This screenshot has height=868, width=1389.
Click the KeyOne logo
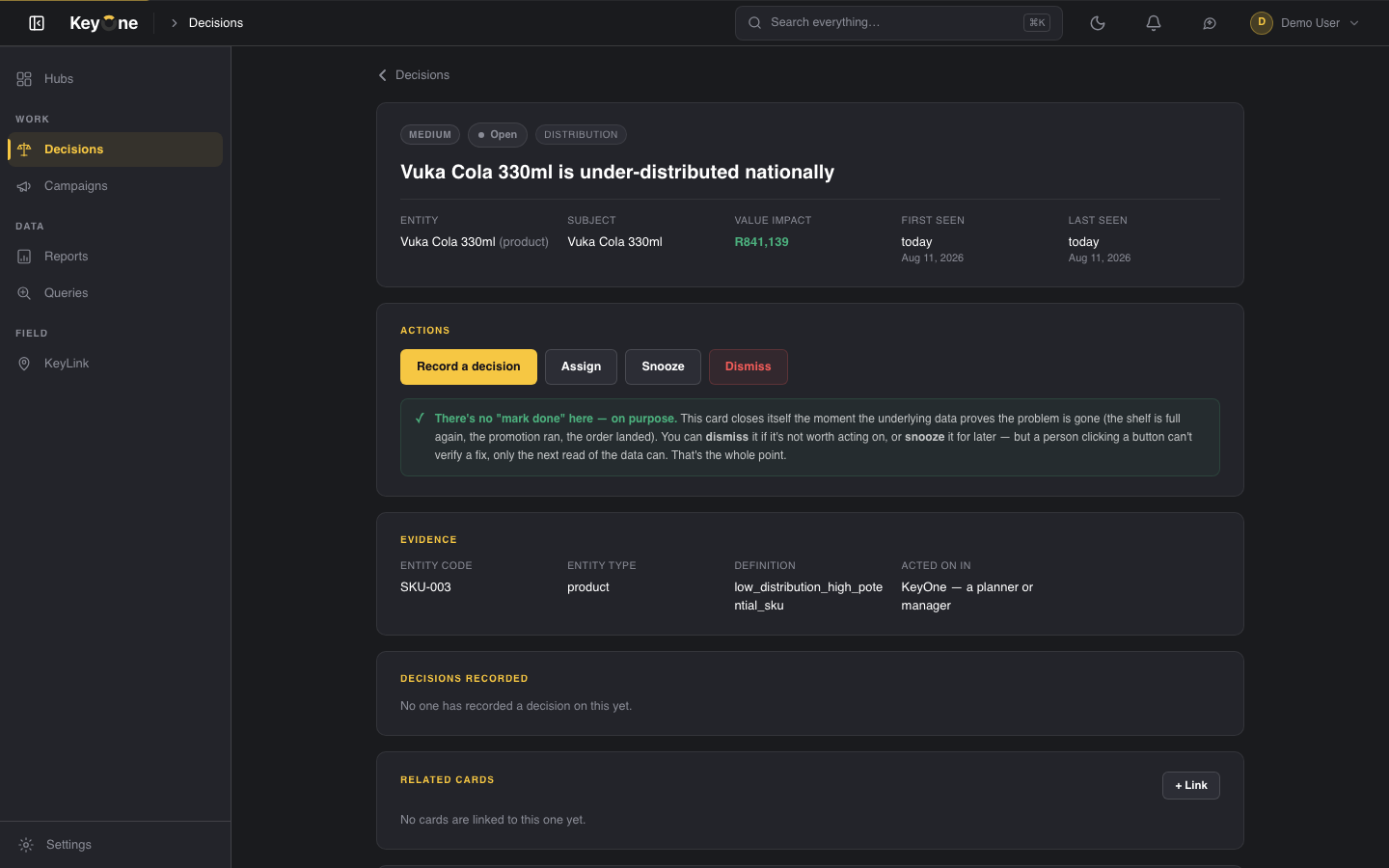tap(103, 23)
